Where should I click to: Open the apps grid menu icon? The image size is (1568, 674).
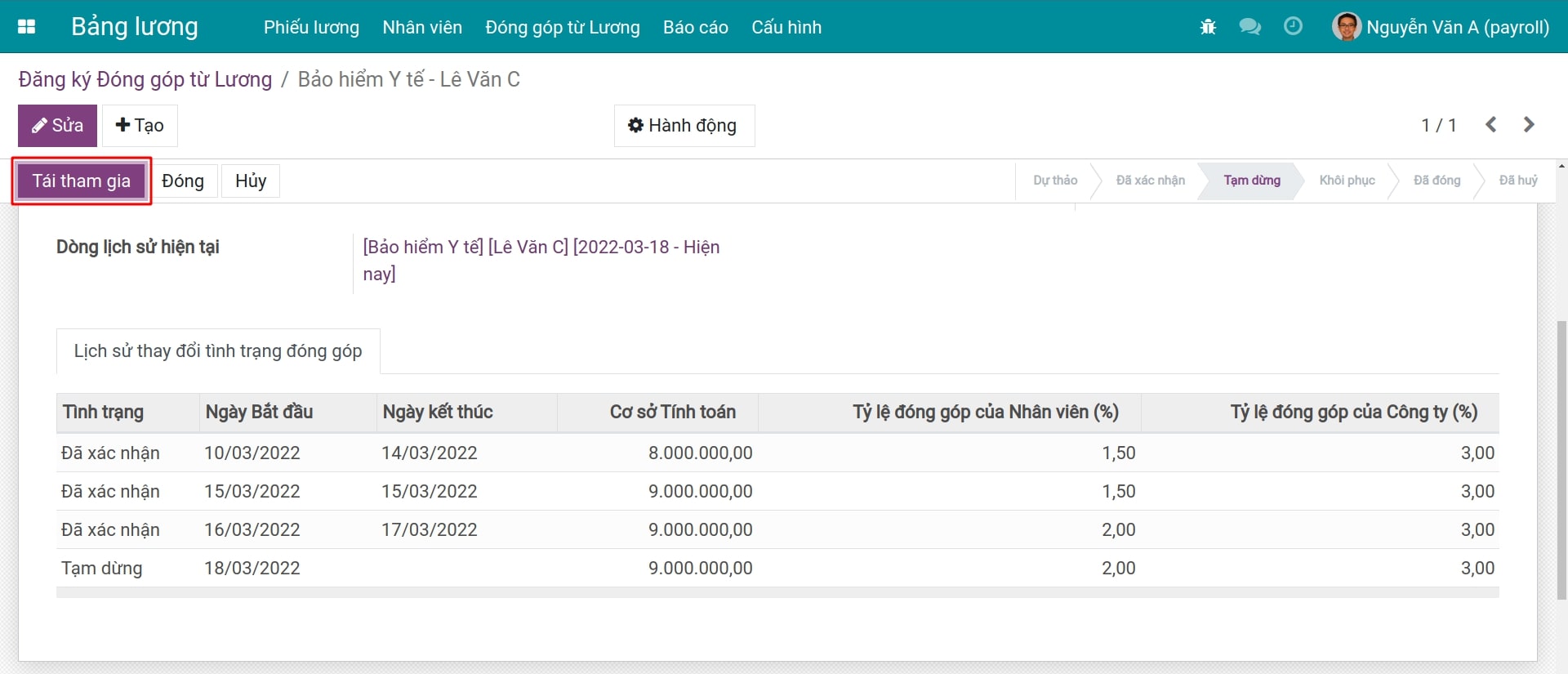pos(26,27)
